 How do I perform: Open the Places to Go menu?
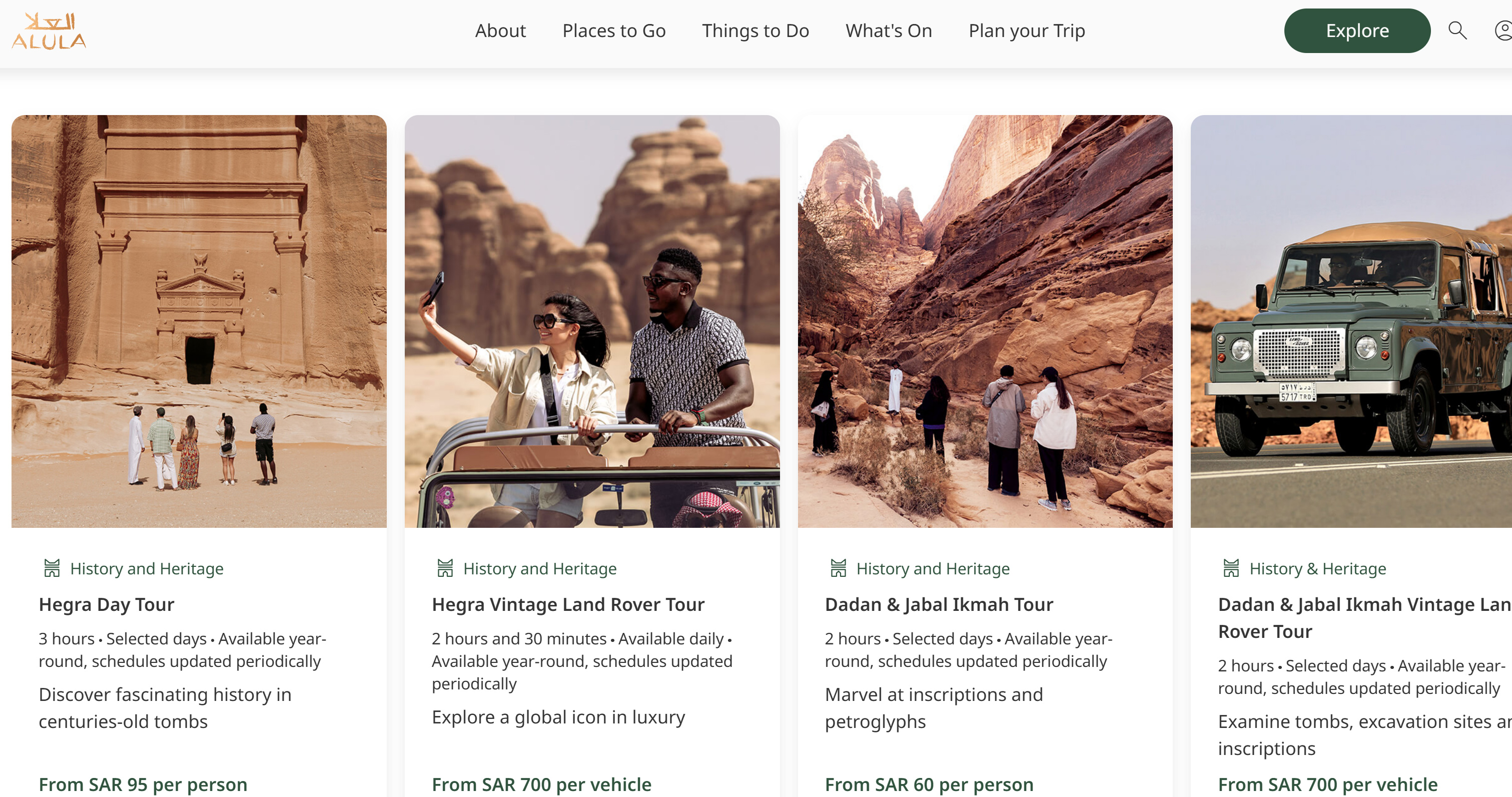tap(614, 31)
